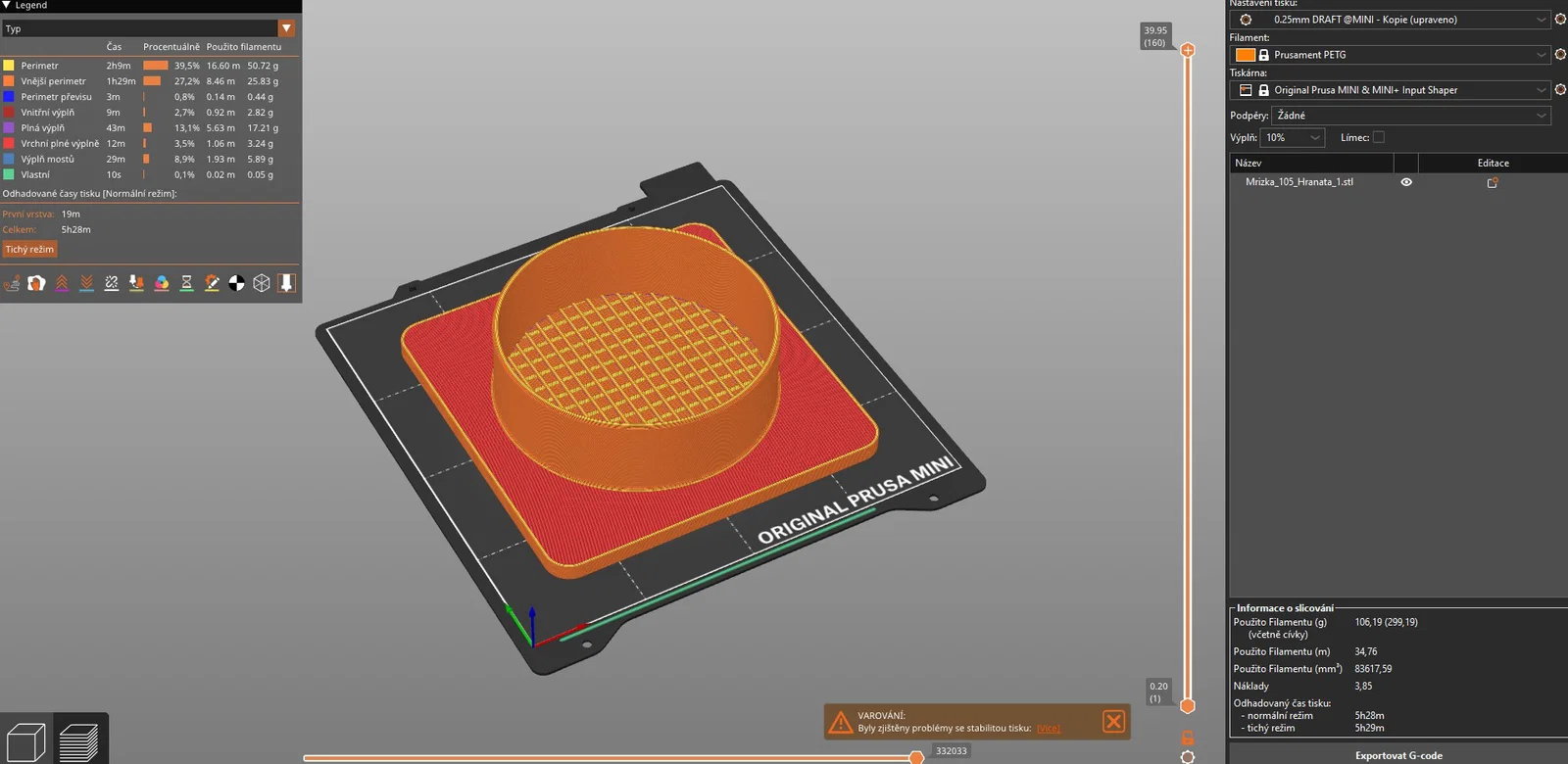Toggle retractions visibility icon
Image resolution: width=1568 pixels, height=764 pixels.
coord(62,283)
